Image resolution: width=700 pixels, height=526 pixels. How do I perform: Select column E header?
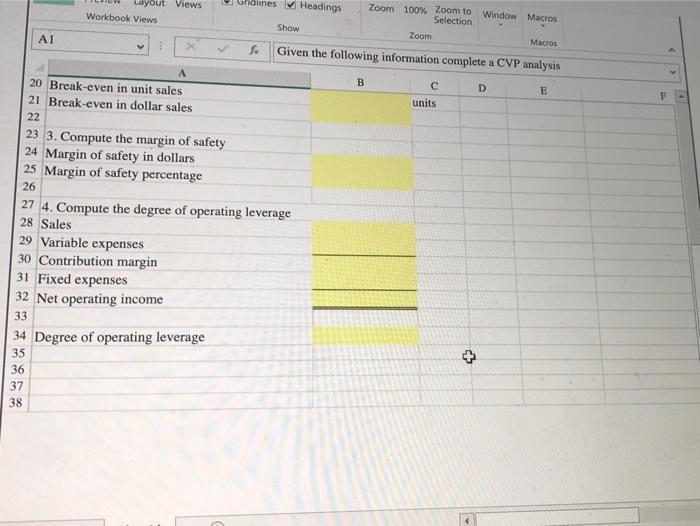(x=543, y=91)
